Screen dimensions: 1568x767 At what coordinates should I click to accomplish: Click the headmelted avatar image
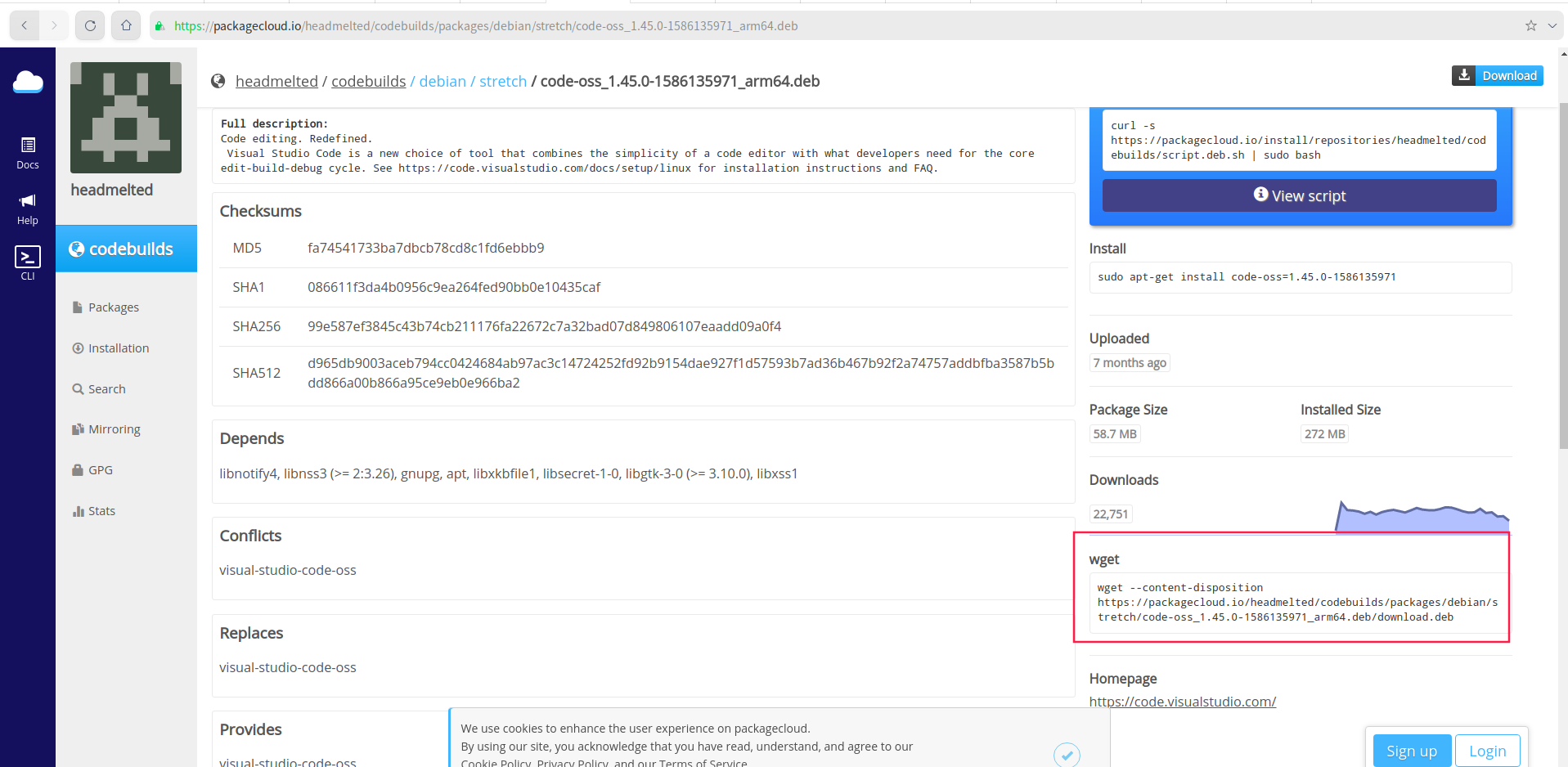pos(126,118)
